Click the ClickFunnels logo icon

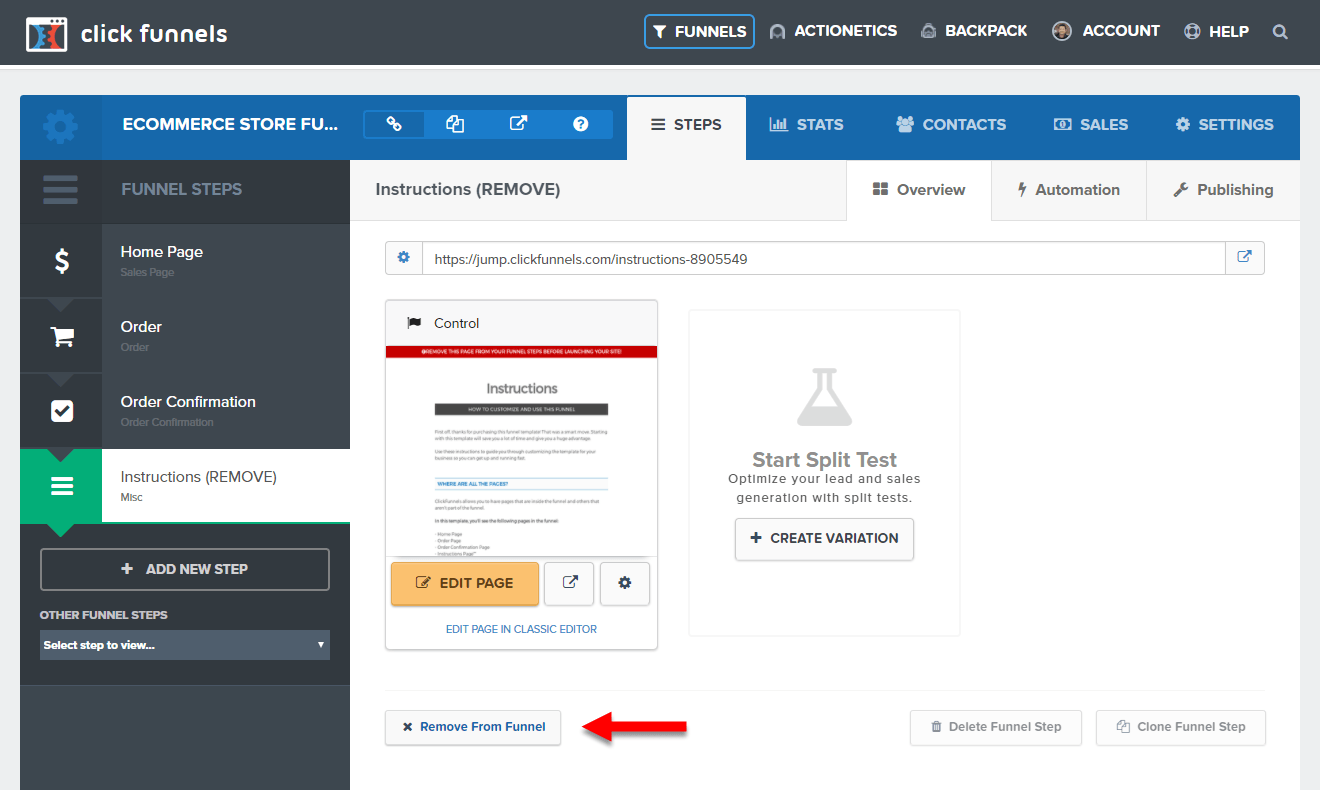click(46, 33)
